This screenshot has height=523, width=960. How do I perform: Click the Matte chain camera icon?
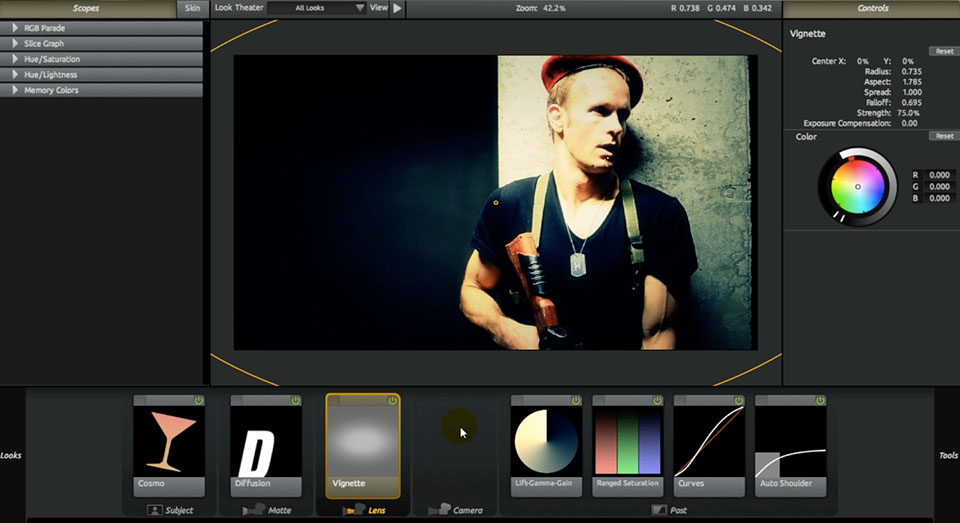(253, 510)
